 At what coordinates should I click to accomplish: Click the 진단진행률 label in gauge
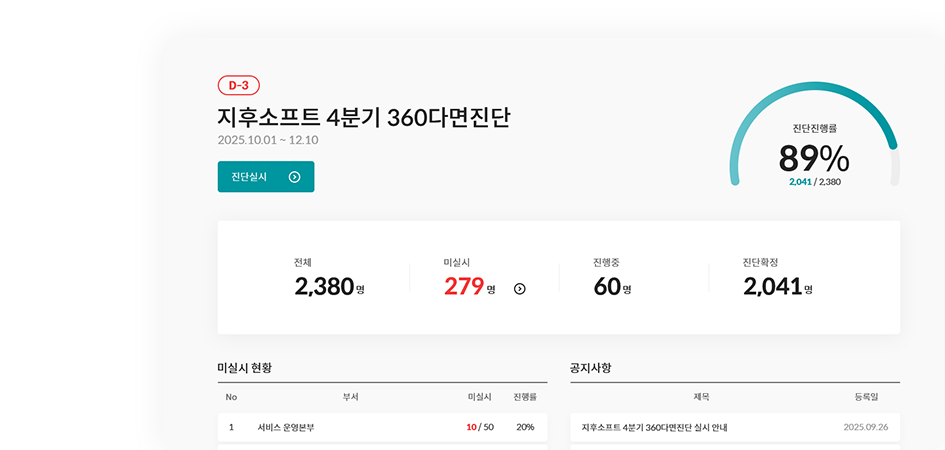(x=815, y=128)
